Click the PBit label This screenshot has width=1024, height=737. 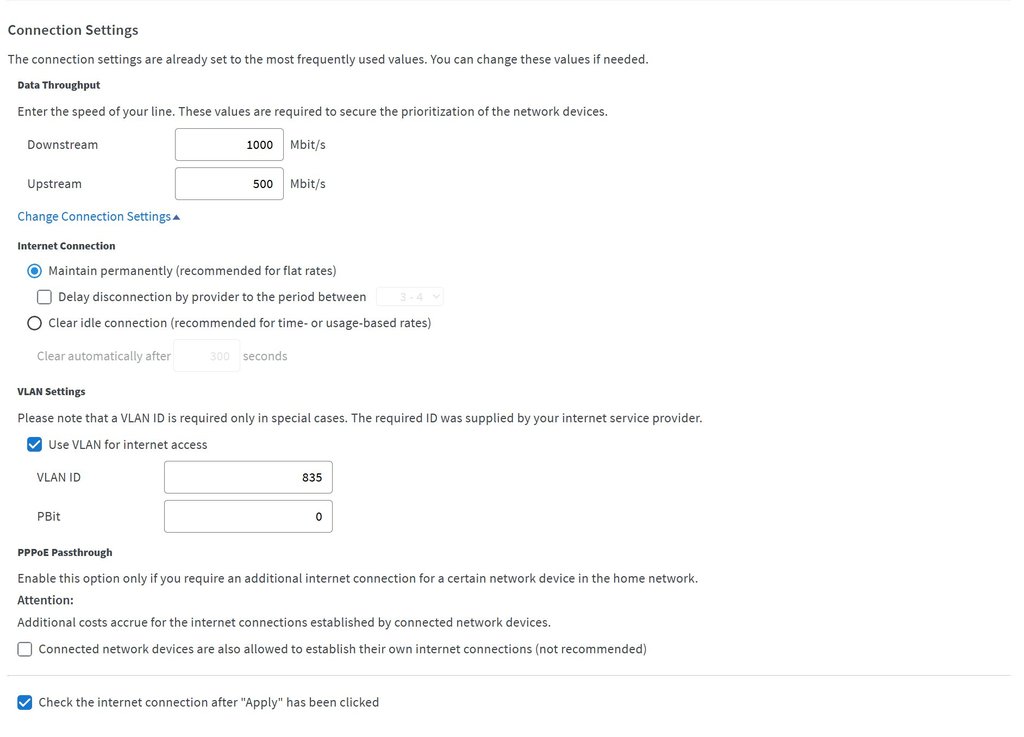tap(49, 517)
